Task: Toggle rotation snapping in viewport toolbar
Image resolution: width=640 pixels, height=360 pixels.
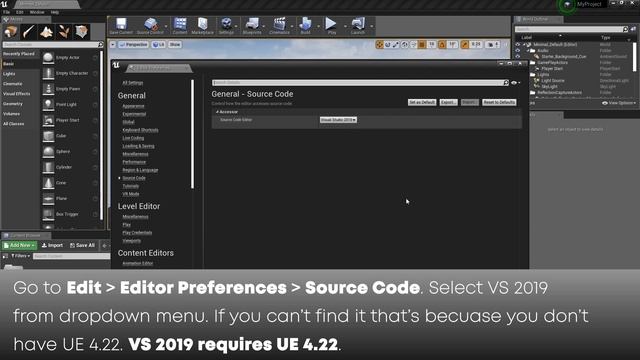Action: click(x=442, y=44)
